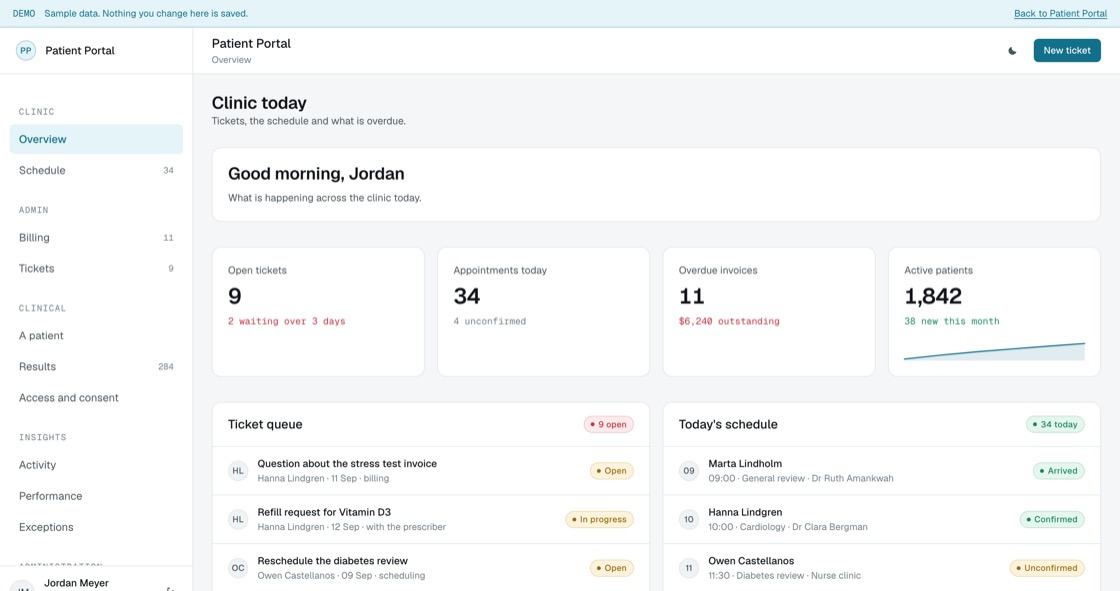Click the Overdue invoices stat card
The width and height of the screenshot is (1120, 591).
coord(769,312)
